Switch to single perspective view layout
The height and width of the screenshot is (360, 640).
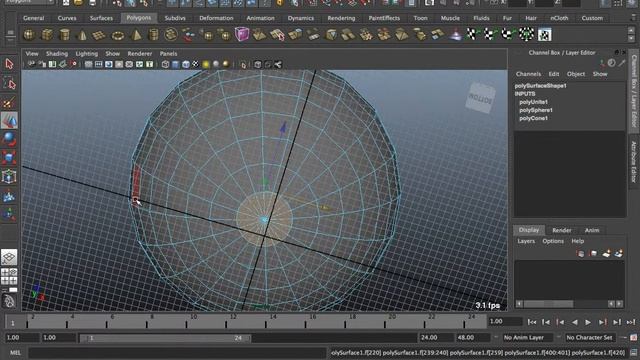(x=9, y=257)
